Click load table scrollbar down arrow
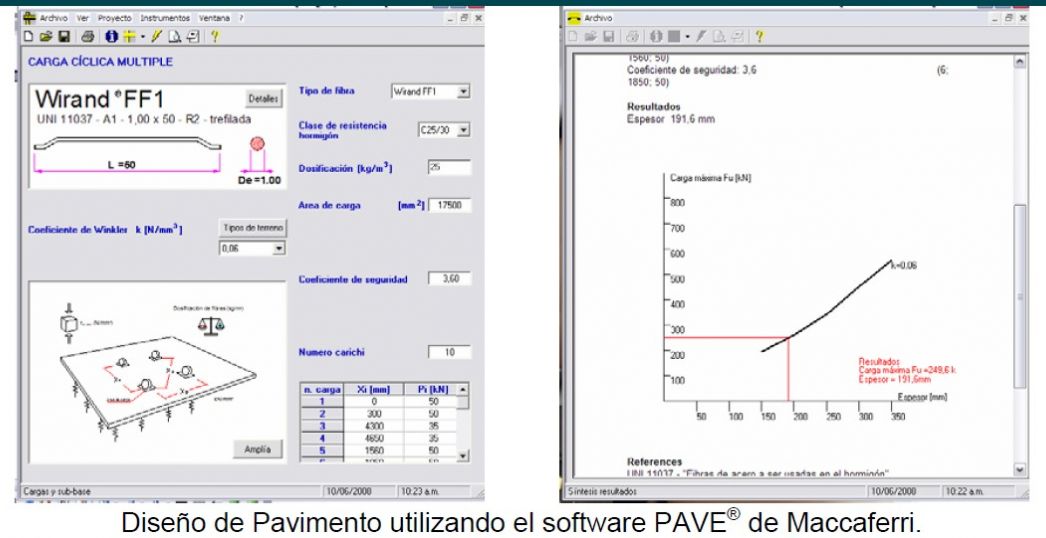Screen dimensions: 1046x538 point(463,456)
